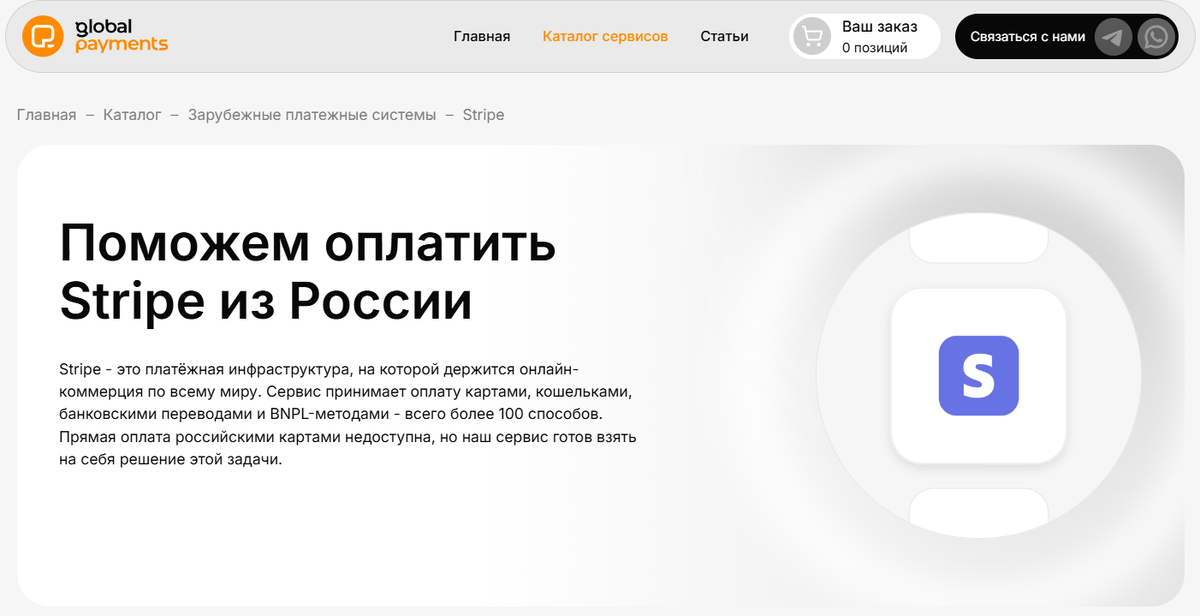Click the global payments wordmark

121,36
